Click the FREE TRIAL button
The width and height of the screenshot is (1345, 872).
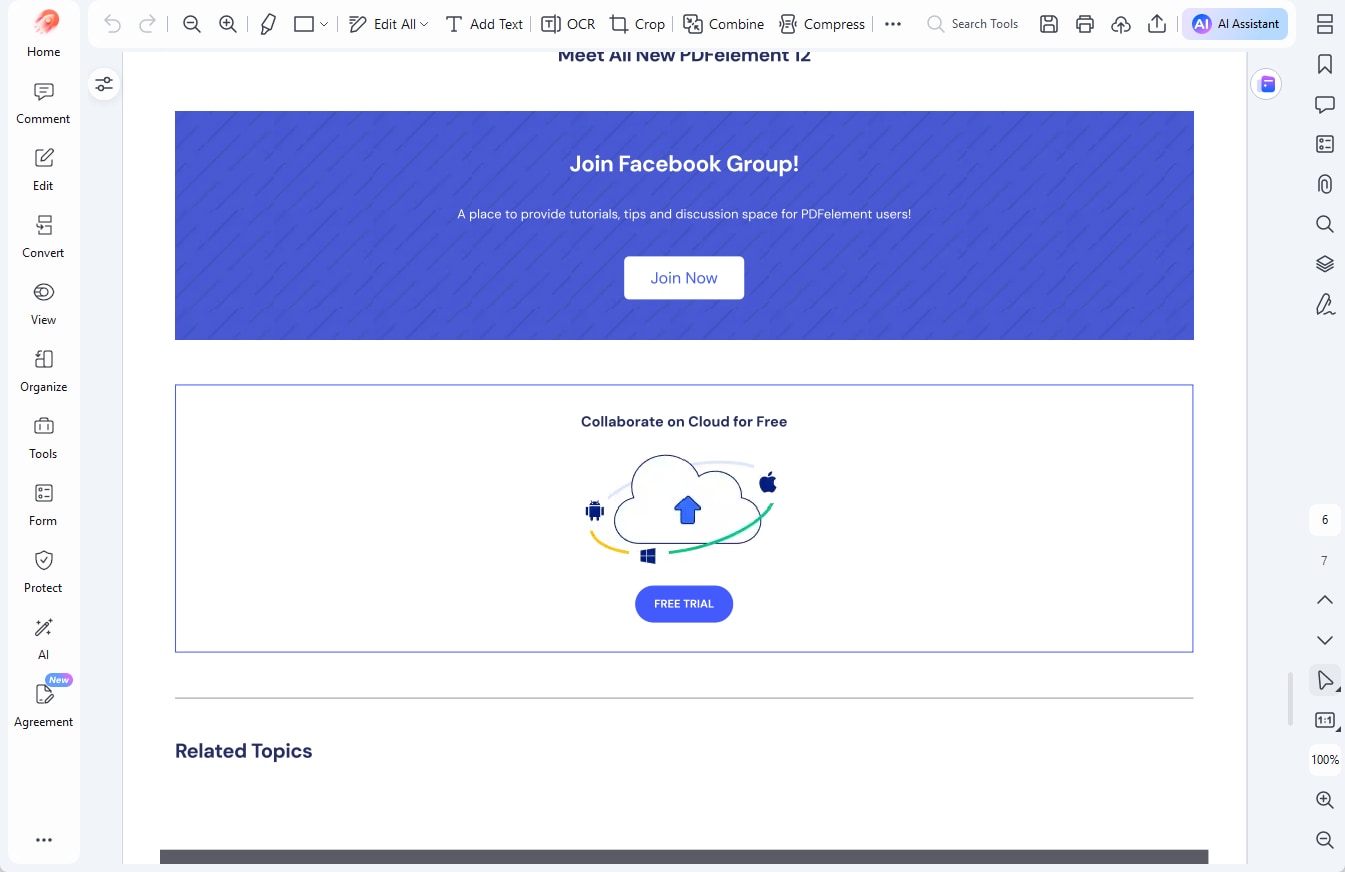coord(684,604)
